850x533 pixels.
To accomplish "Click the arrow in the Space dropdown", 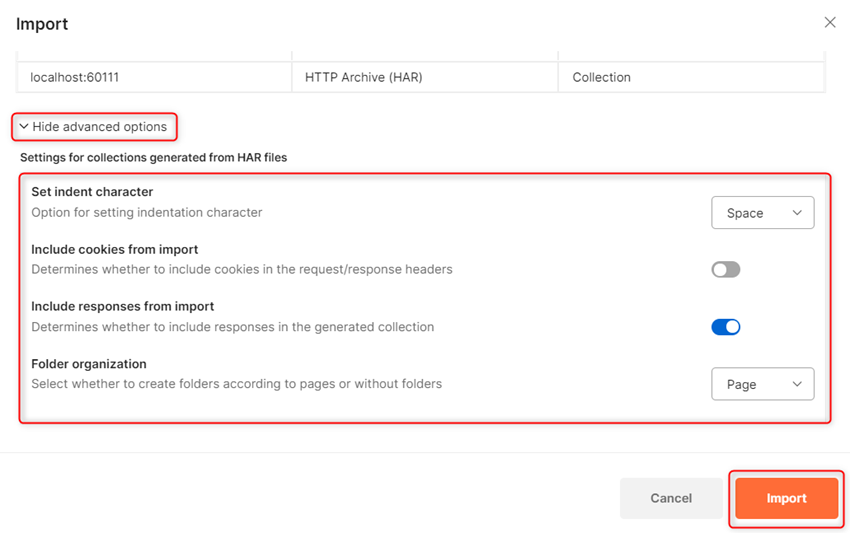I will (797, 213).
